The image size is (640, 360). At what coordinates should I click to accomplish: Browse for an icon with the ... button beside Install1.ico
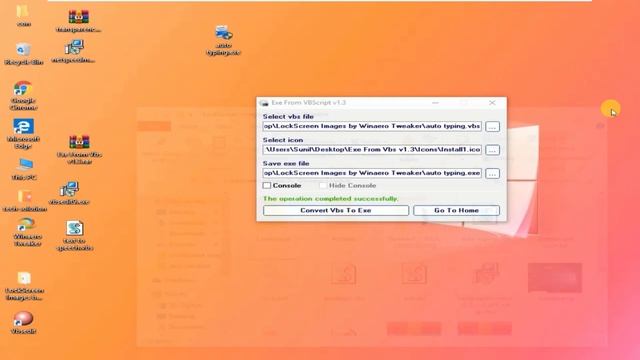pos(492,150)
